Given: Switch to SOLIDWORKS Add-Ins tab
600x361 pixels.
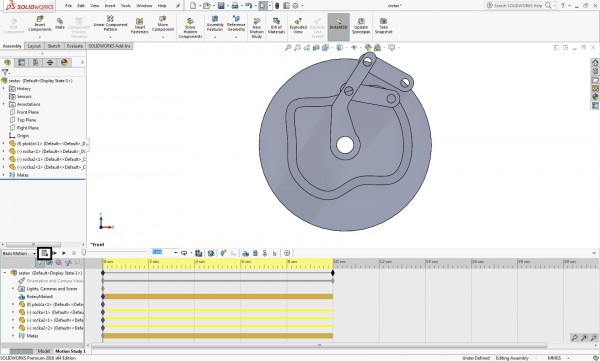Looking at the screenshot, I should point(109,46).
